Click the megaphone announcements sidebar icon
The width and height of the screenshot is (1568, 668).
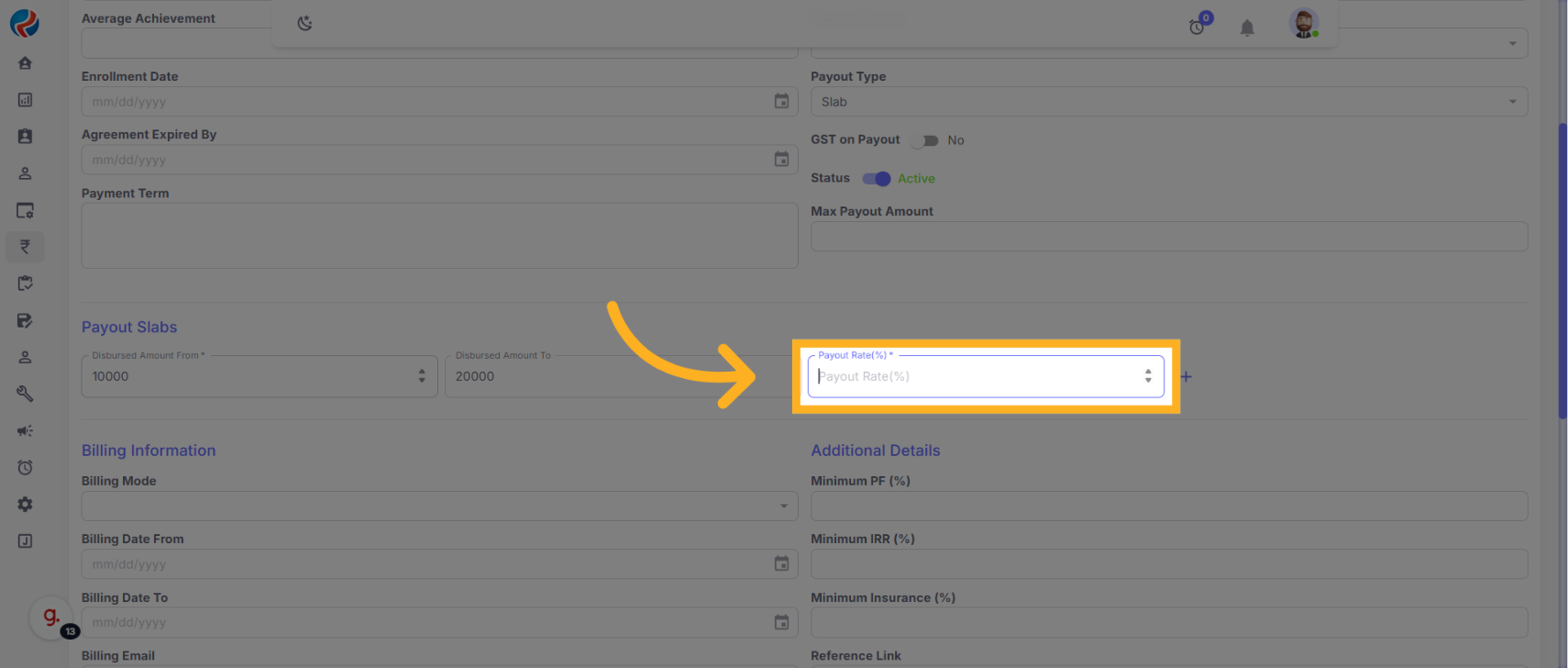pos(25,430)
